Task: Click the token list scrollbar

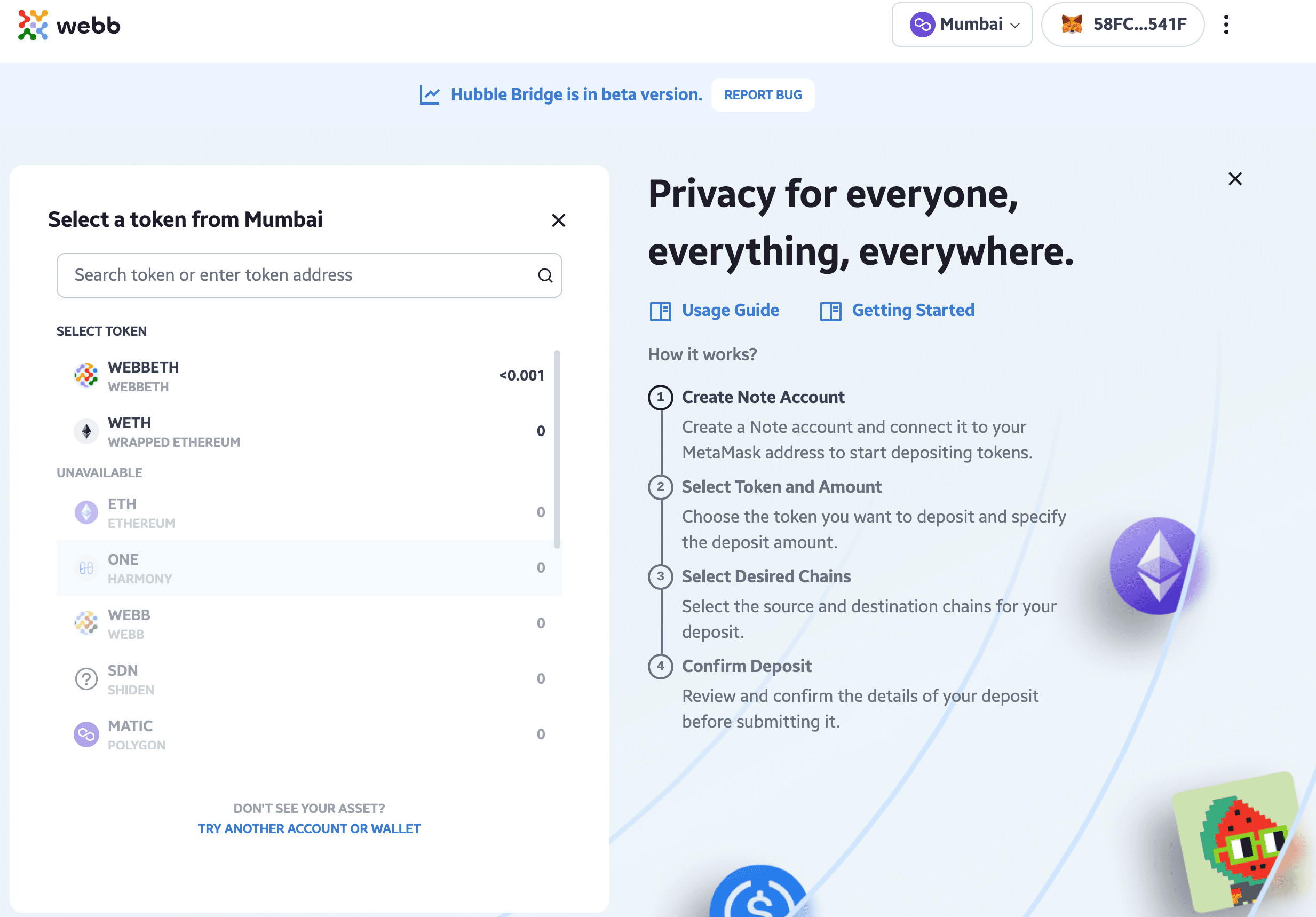Action: tap(557, 449)
